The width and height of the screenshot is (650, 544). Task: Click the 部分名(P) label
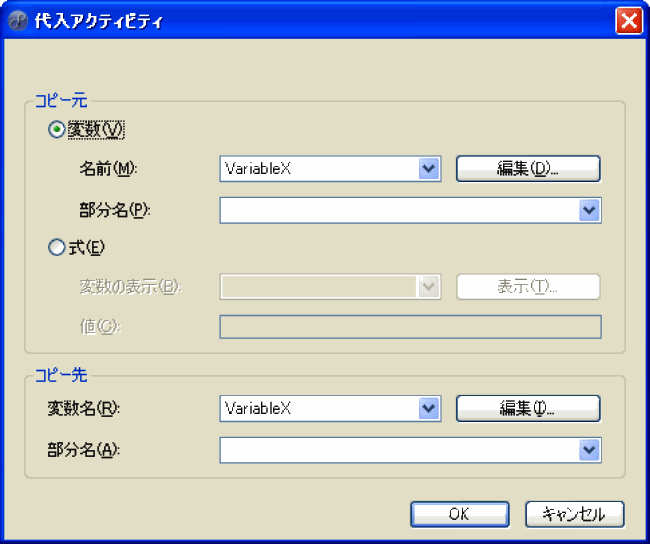point(114,210)
